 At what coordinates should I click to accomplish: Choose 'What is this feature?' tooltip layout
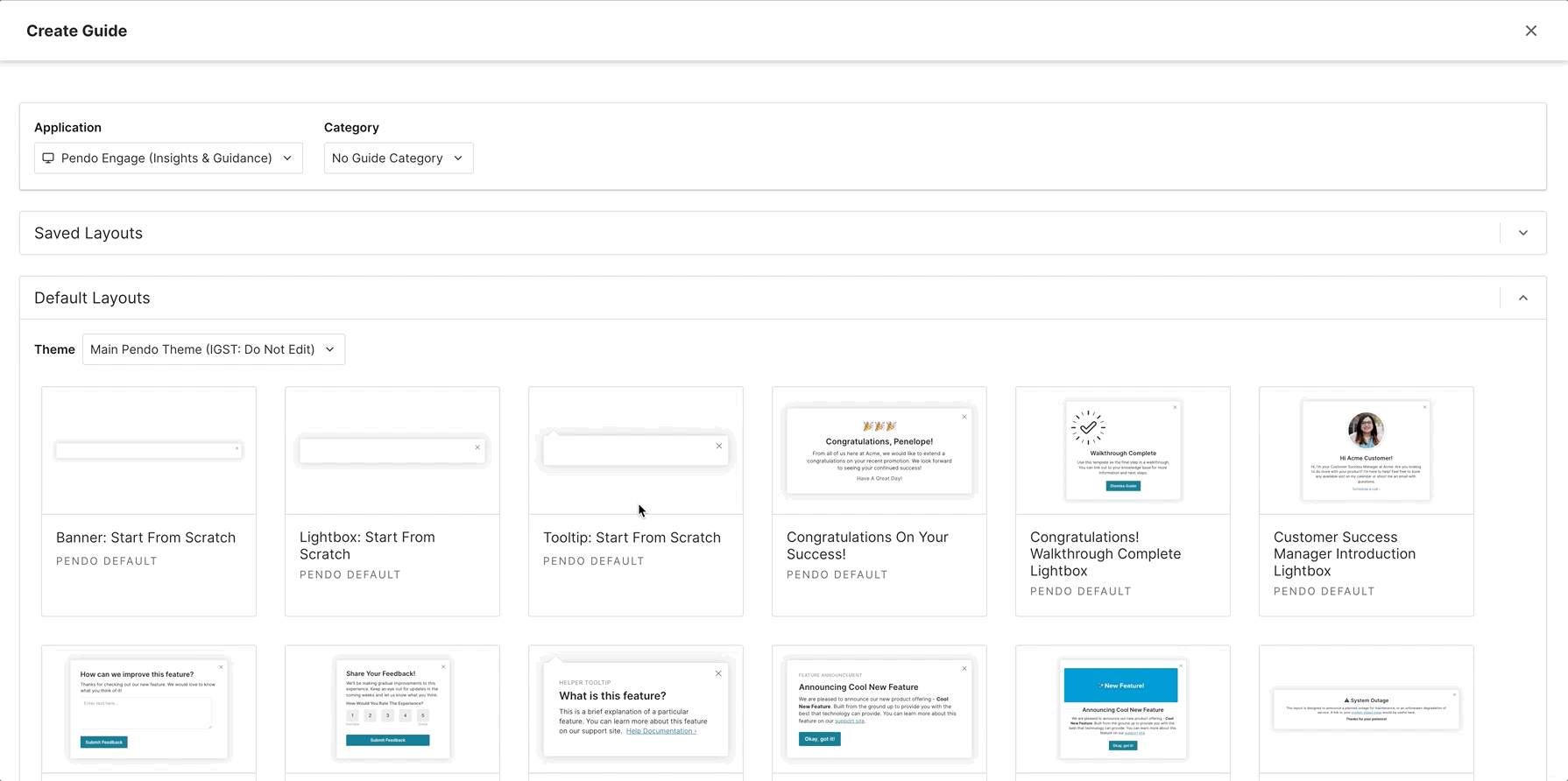(636, 709)
